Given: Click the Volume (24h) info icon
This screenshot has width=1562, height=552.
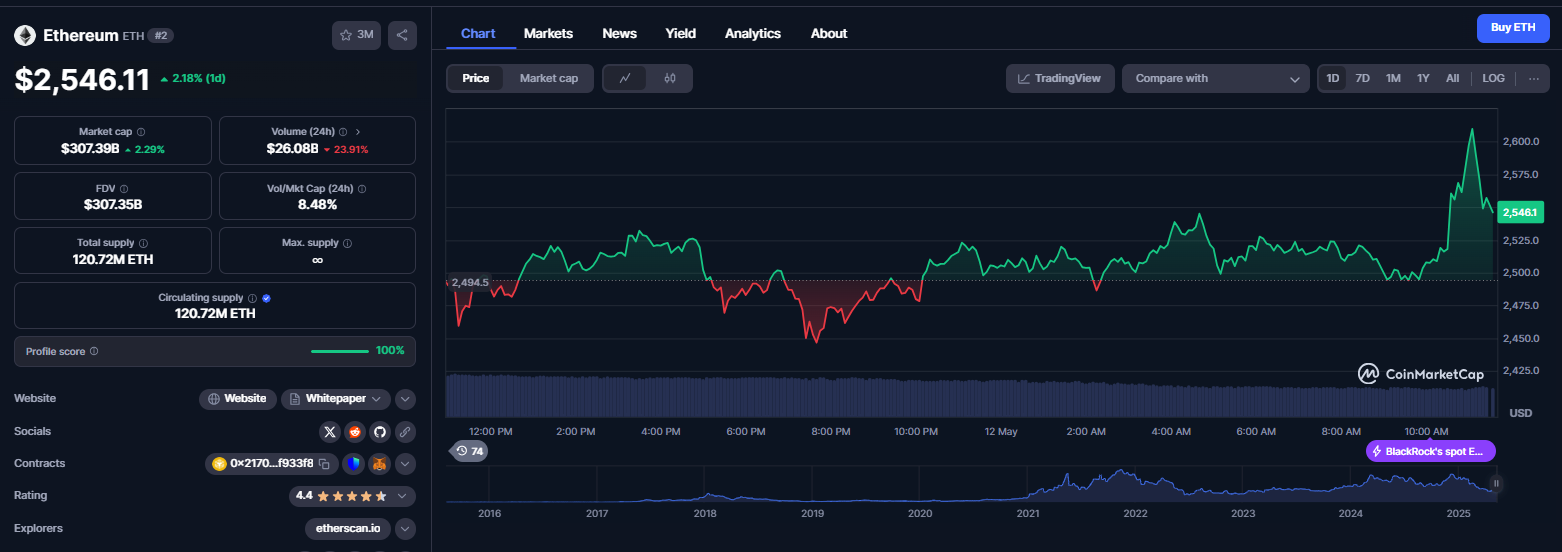Looking at the screenshot, I should click(x=343, y=132).
